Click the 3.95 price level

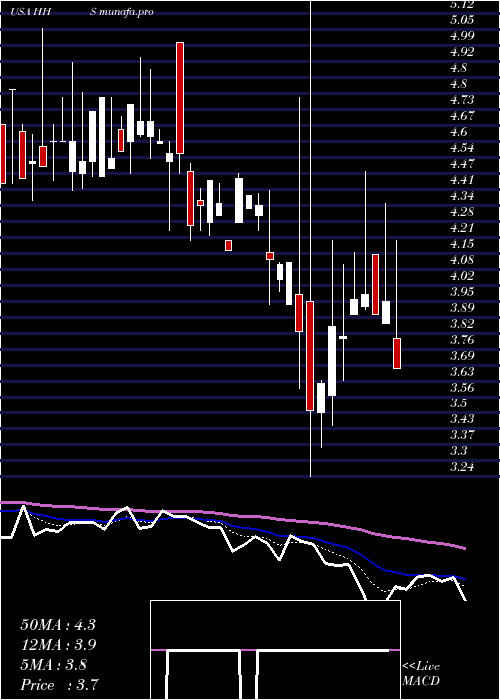tap(462, 292)
